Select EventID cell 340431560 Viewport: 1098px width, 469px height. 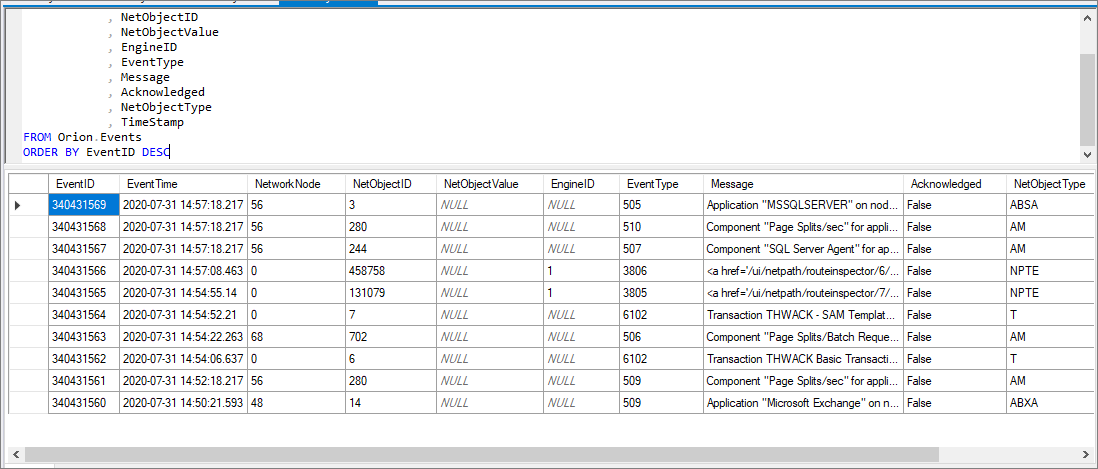pos(84,402)
